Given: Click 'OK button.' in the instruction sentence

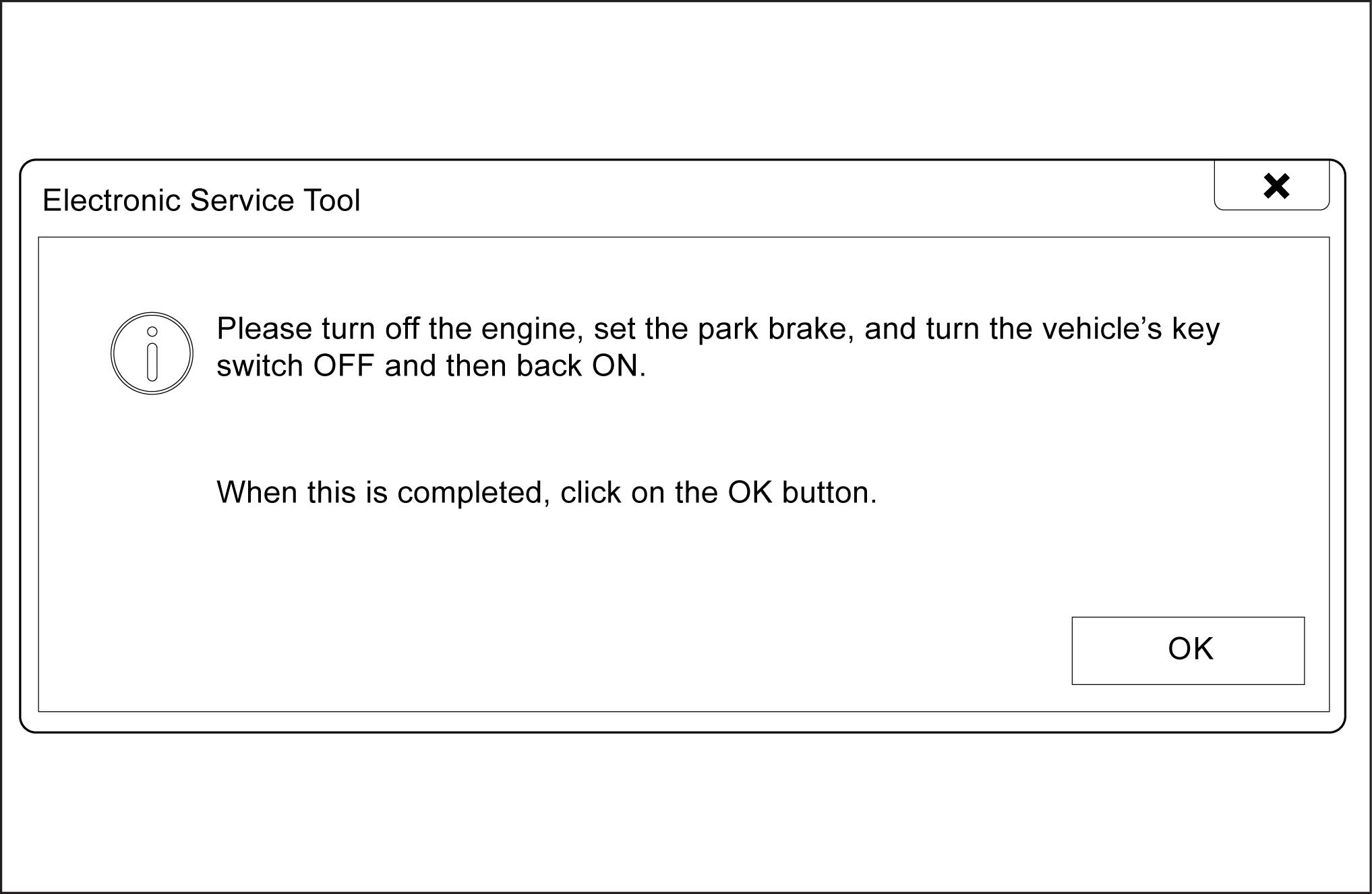Looking at the screenshot, I should click(x=802, y=493).
